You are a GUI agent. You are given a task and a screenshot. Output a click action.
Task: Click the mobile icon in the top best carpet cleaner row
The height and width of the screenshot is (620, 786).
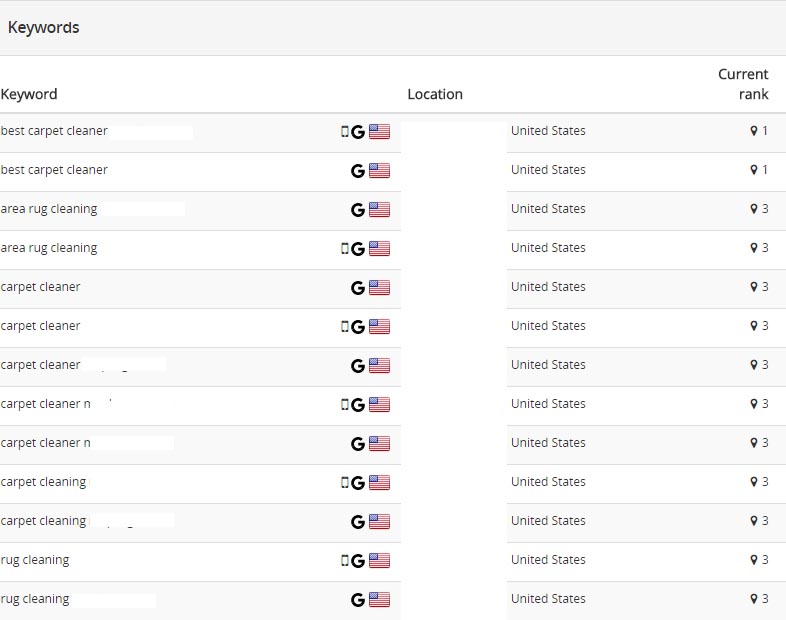345,132
